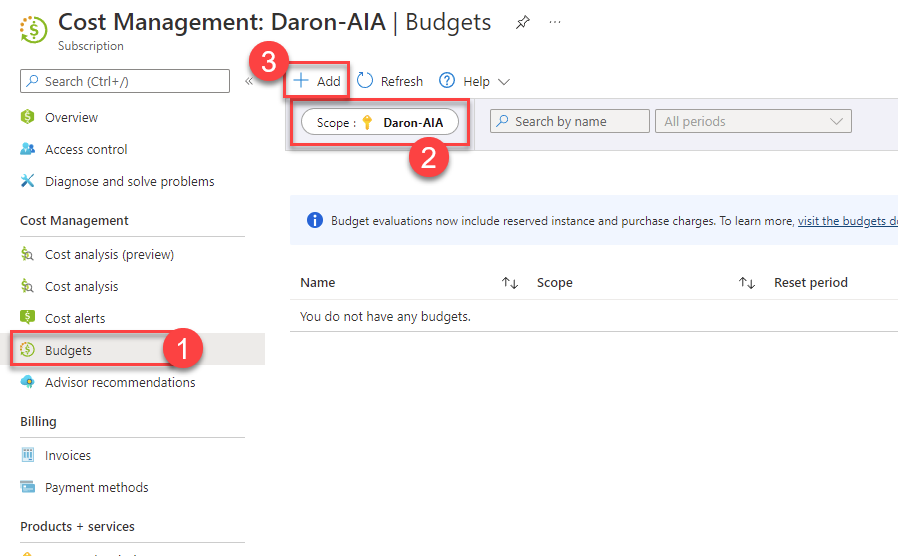Open Advisor recommendations
Image resolution: width=898 pixels, height=556 pixels.
(x=120, y=383)
